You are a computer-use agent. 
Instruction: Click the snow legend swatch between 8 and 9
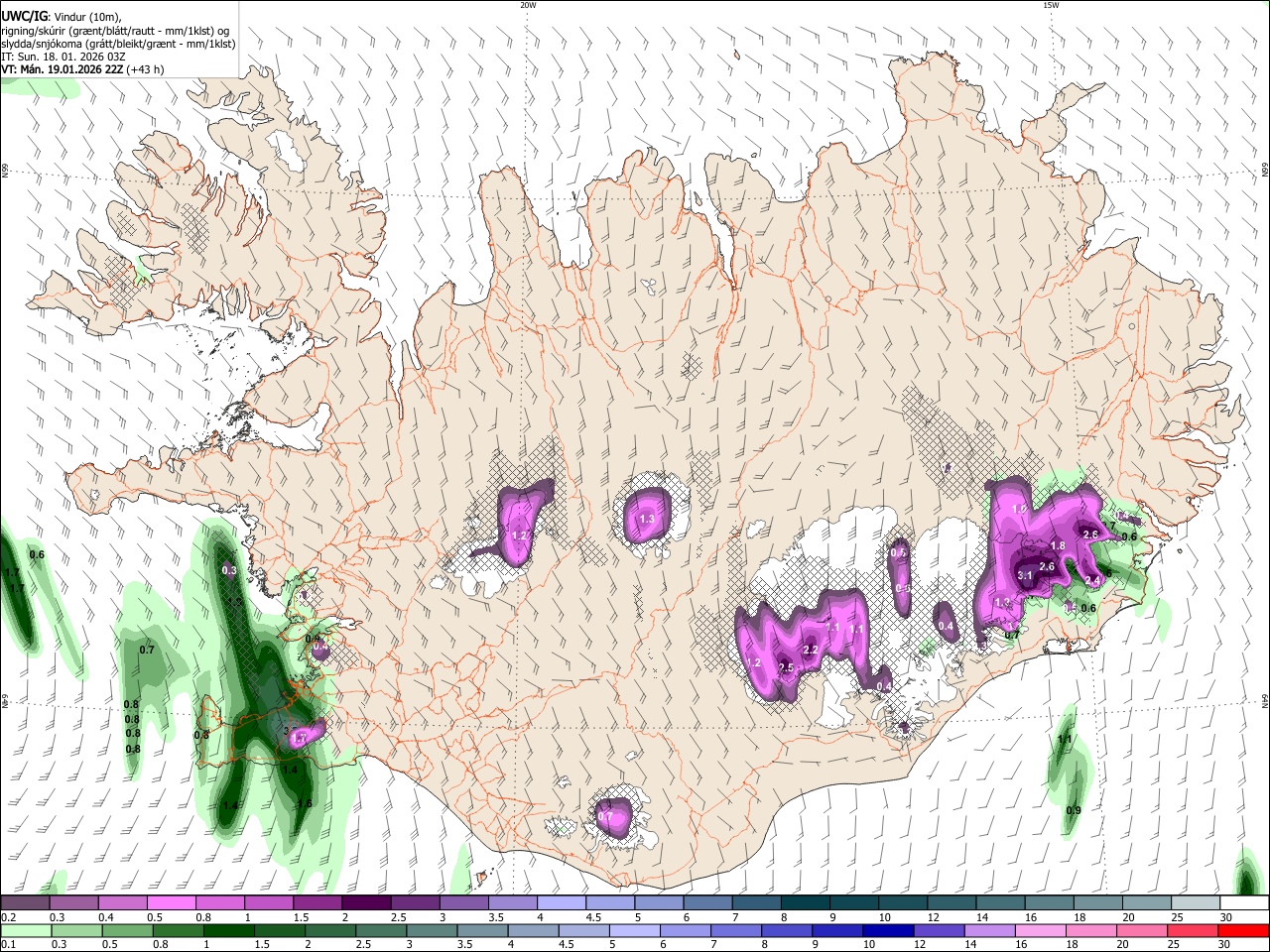(x=806, y=902)
